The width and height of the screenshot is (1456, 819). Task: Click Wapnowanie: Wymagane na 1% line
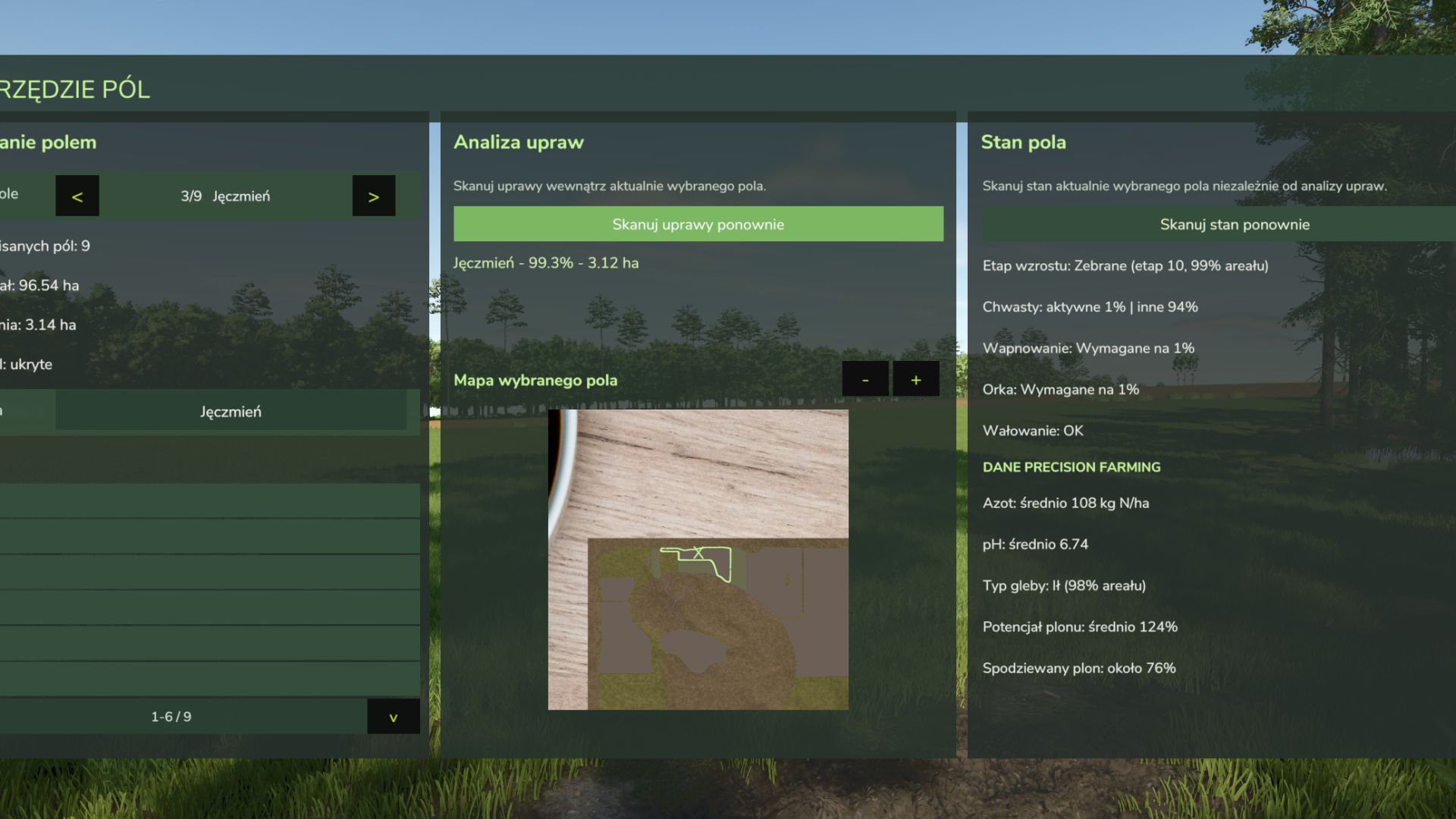pyautogui.click(x=1088, y=348)
